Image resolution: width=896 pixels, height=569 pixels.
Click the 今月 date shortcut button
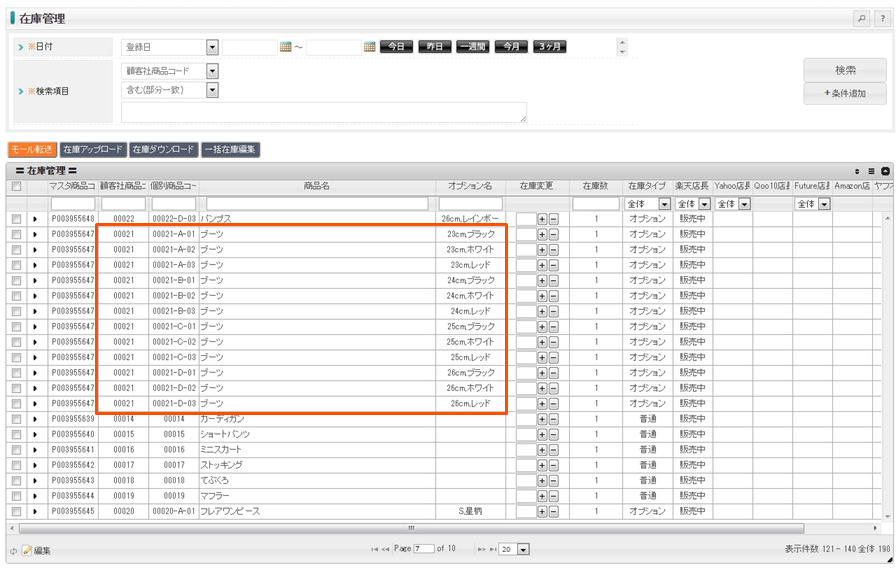click(510, 47)
